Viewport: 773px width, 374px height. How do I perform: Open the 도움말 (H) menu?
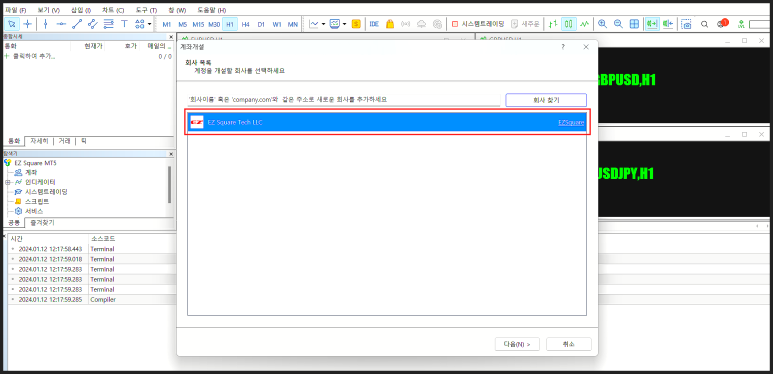[212, 10]
